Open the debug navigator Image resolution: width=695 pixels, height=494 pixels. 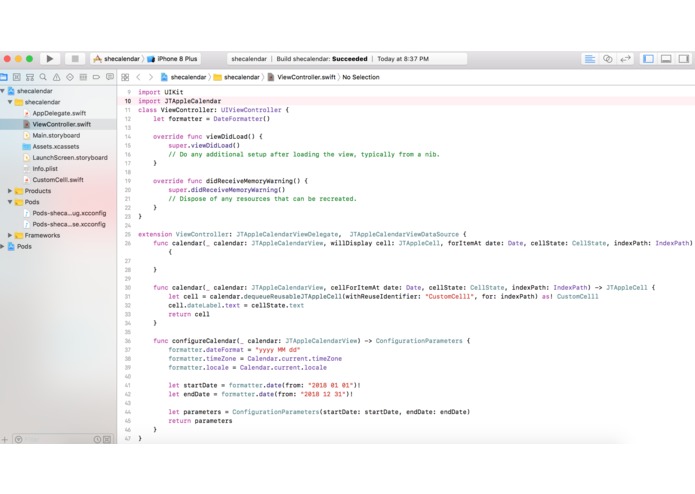pos(83,77)
